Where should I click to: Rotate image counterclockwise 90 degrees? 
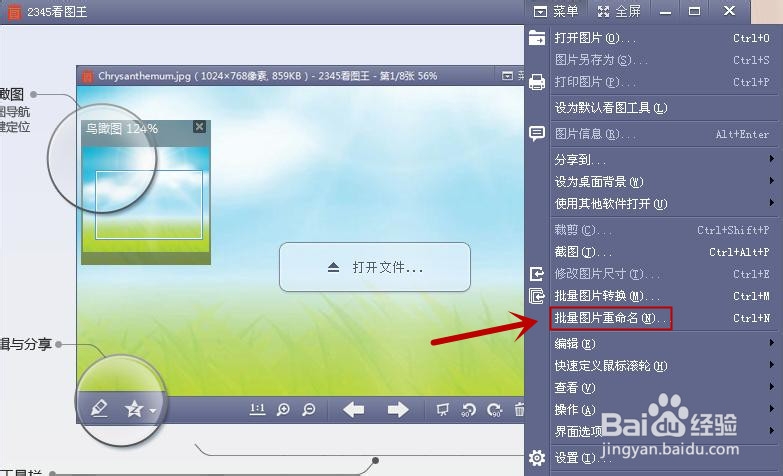pyautogui.click(x=468, y=410)
